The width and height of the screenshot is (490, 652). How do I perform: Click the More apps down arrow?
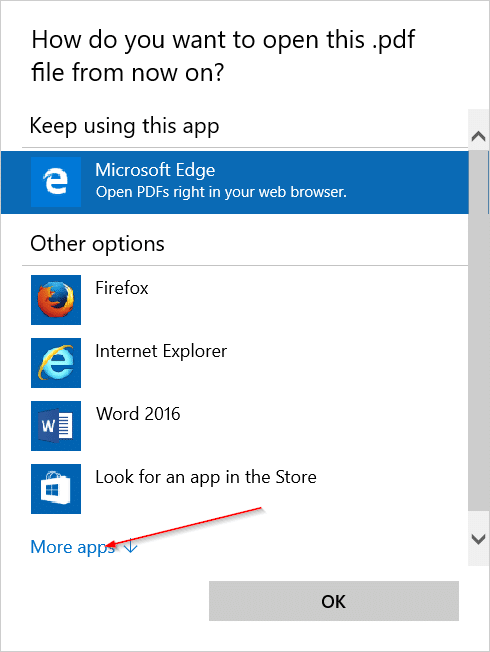tap(131, 546)
